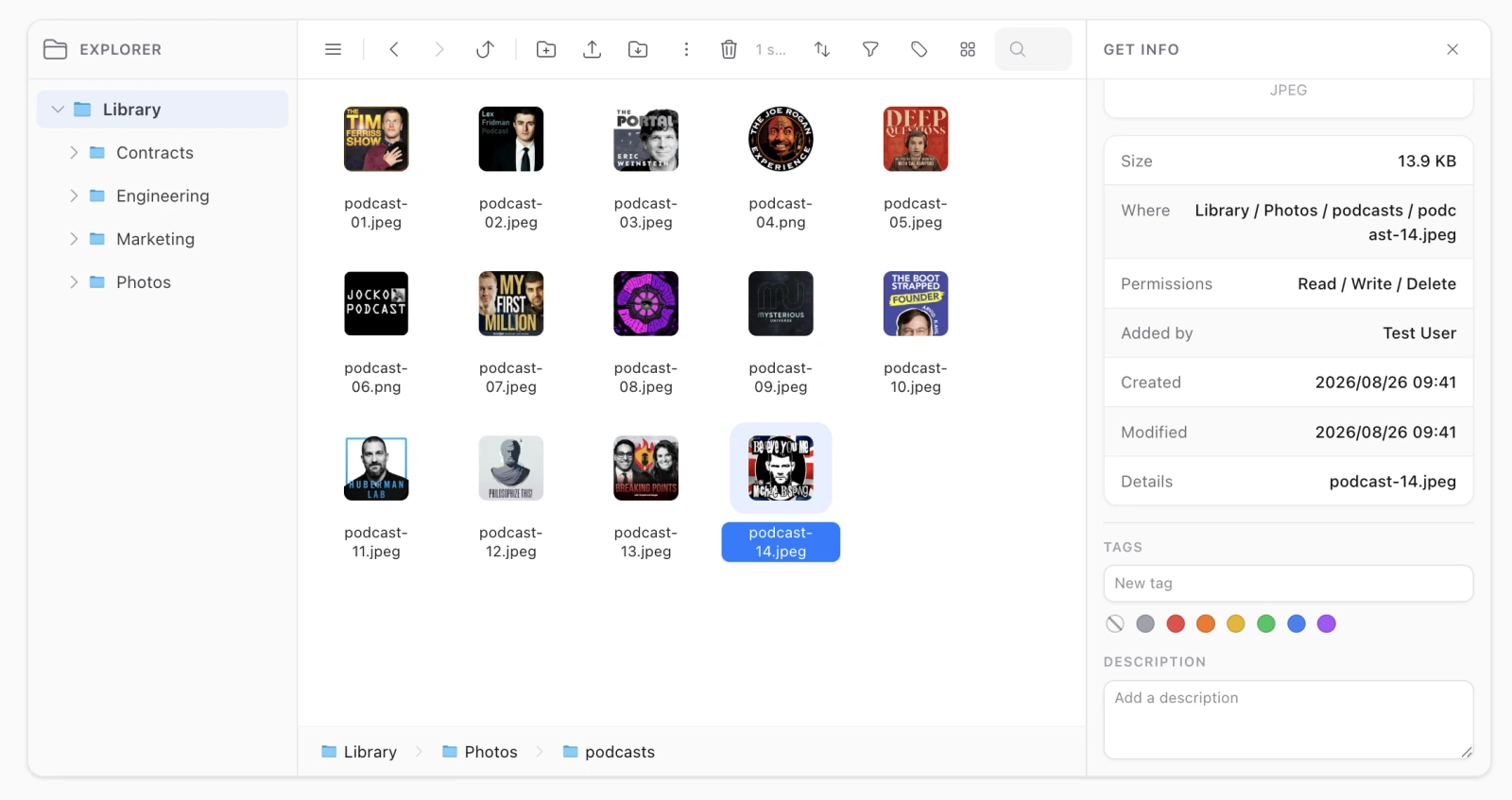Select the Library folder in sidebar

point(163,110)
